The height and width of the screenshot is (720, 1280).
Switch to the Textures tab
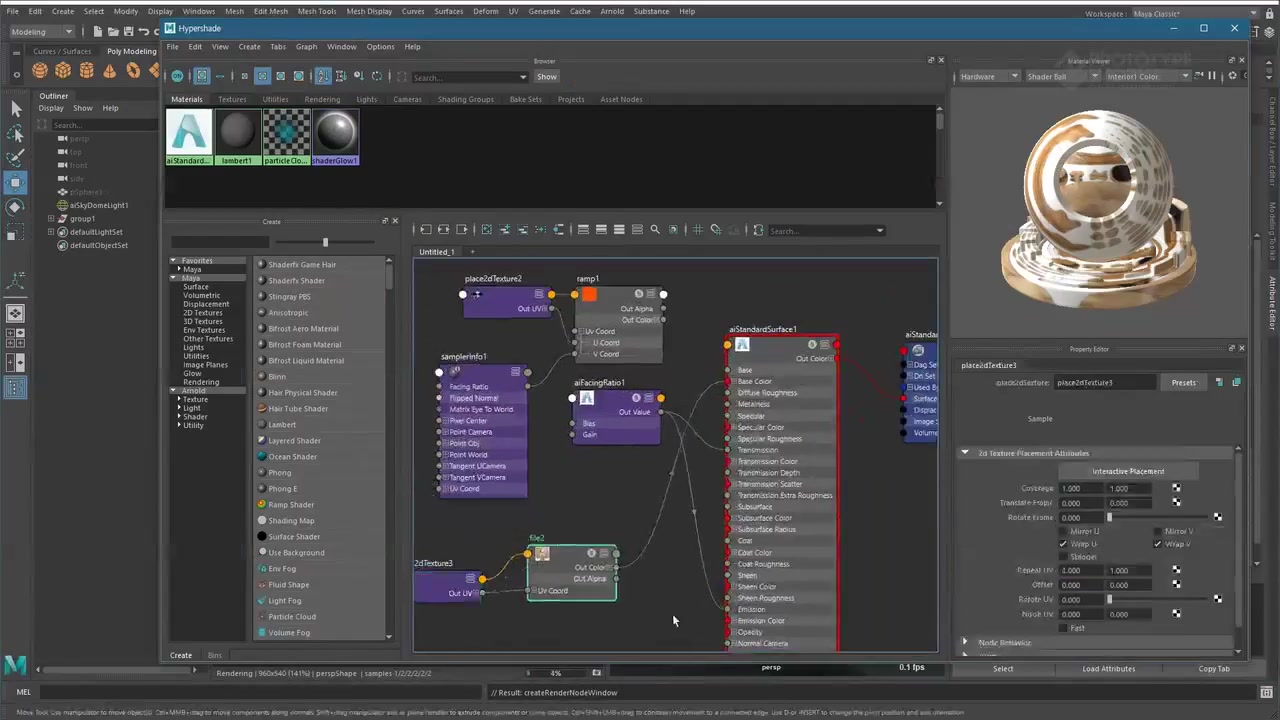[x=232, y=99]
